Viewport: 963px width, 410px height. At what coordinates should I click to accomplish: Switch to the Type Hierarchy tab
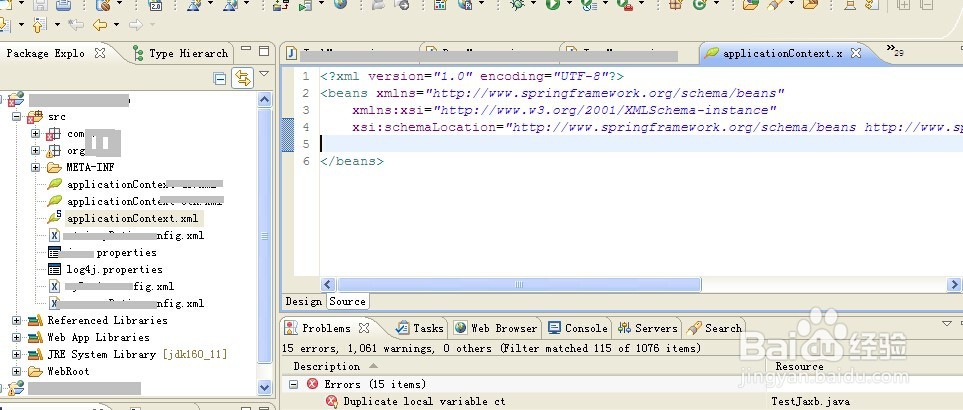pyautogui.click(x=181, y=53)
